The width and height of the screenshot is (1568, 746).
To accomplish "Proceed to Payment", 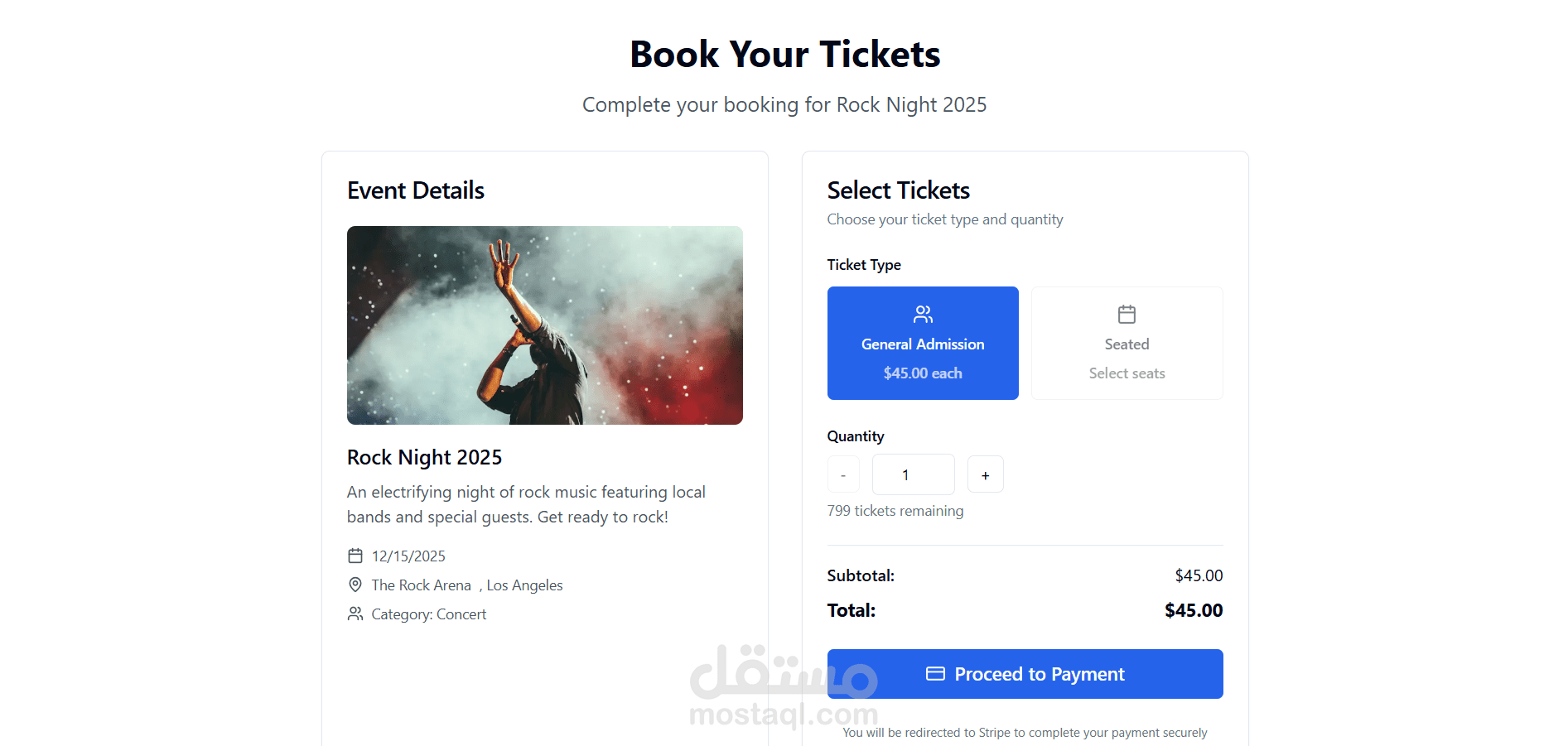I will pyautogui.click(x=1025, y=674).
